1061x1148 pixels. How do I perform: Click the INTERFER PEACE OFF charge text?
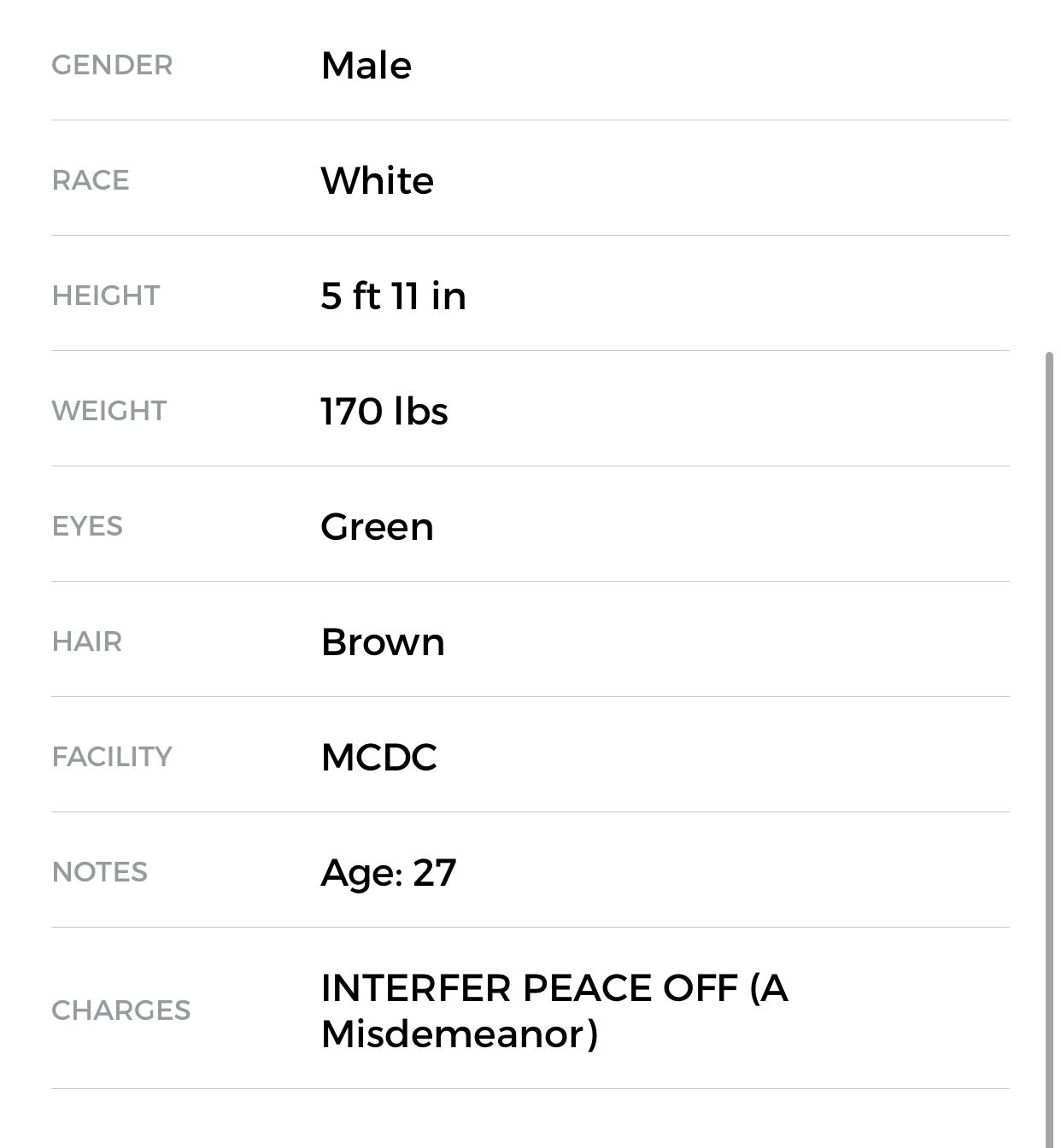click(530, 988)
